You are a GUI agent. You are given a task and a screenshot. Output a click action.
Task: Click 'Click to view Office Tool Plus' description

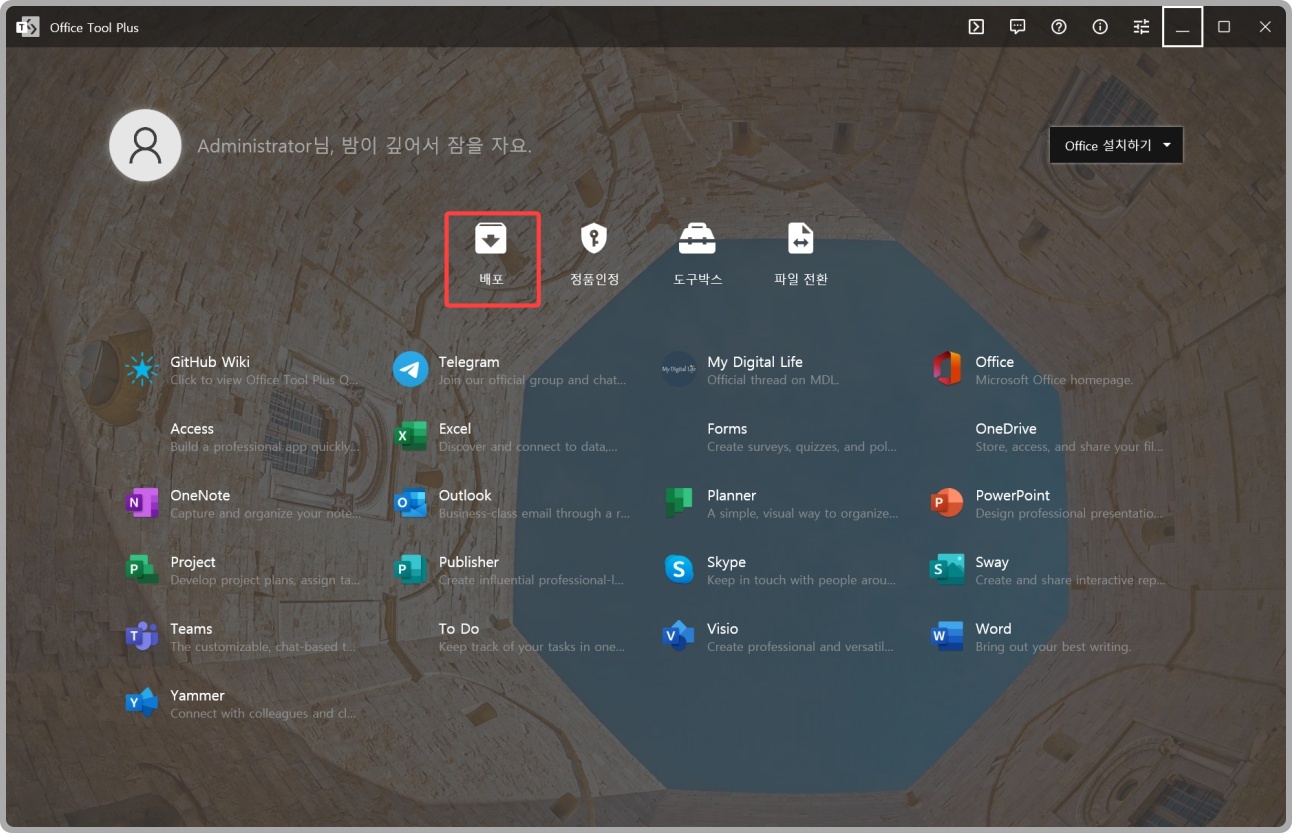pos(264,380)
